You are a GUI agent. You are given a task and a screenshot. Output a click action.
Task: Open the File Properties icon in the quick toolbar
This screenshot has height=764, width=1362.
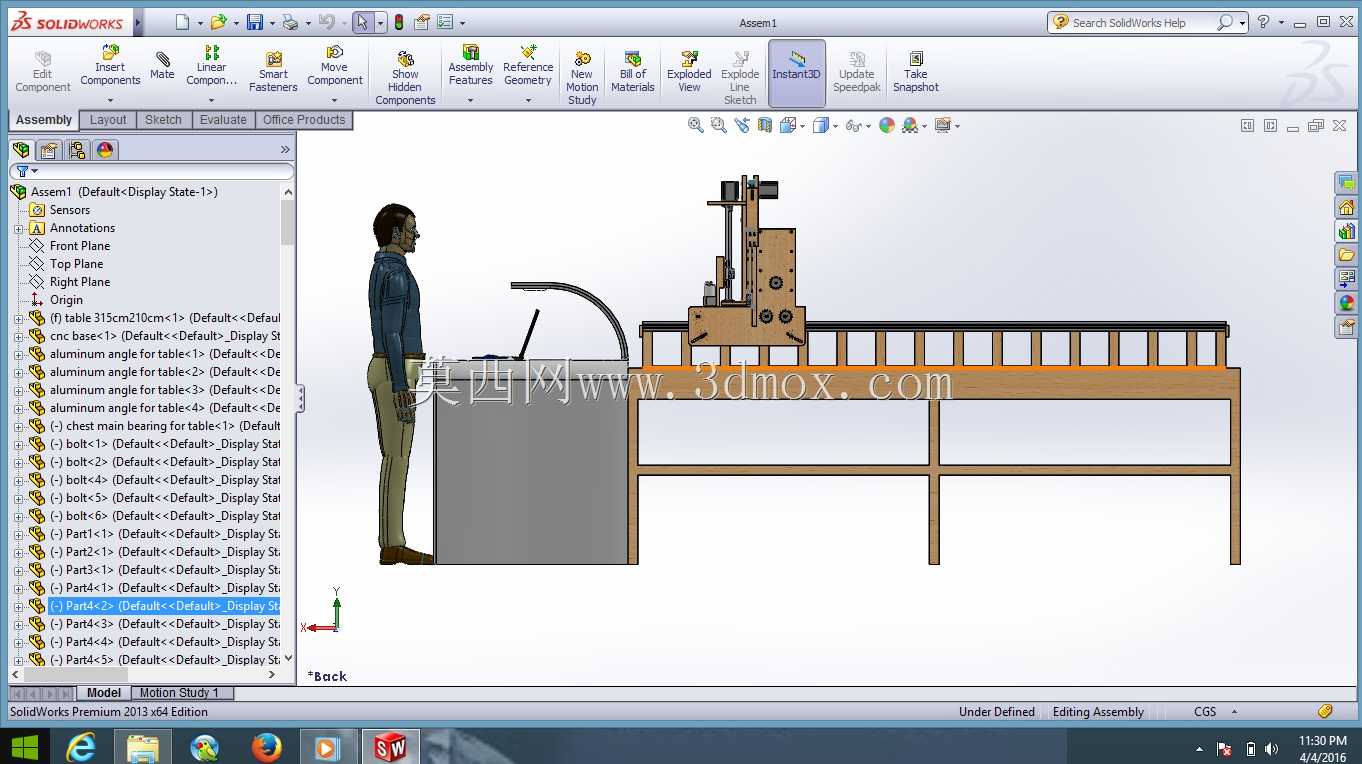click(x=422, y=22)
